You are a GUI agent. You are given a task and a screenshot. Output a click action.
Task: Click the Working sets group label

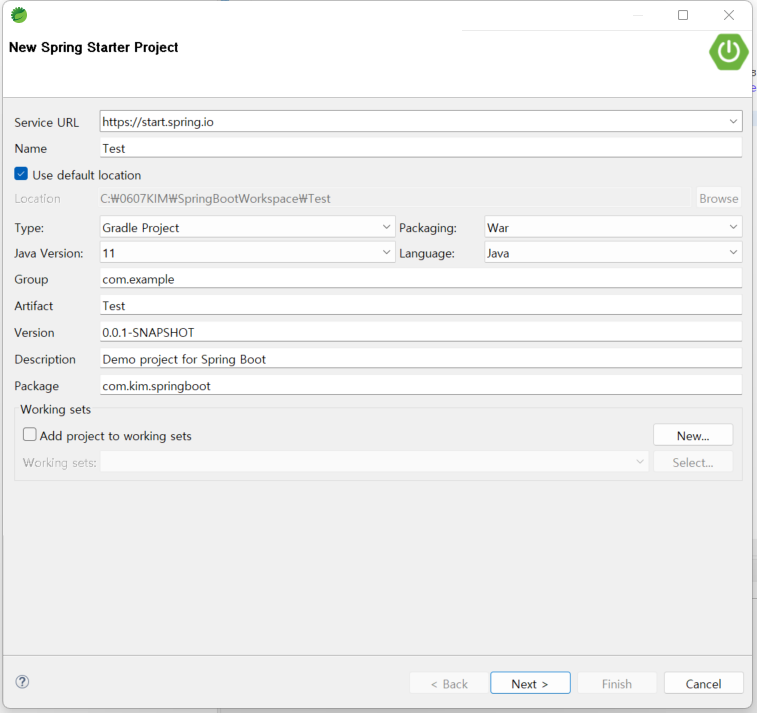click(56, 409)
